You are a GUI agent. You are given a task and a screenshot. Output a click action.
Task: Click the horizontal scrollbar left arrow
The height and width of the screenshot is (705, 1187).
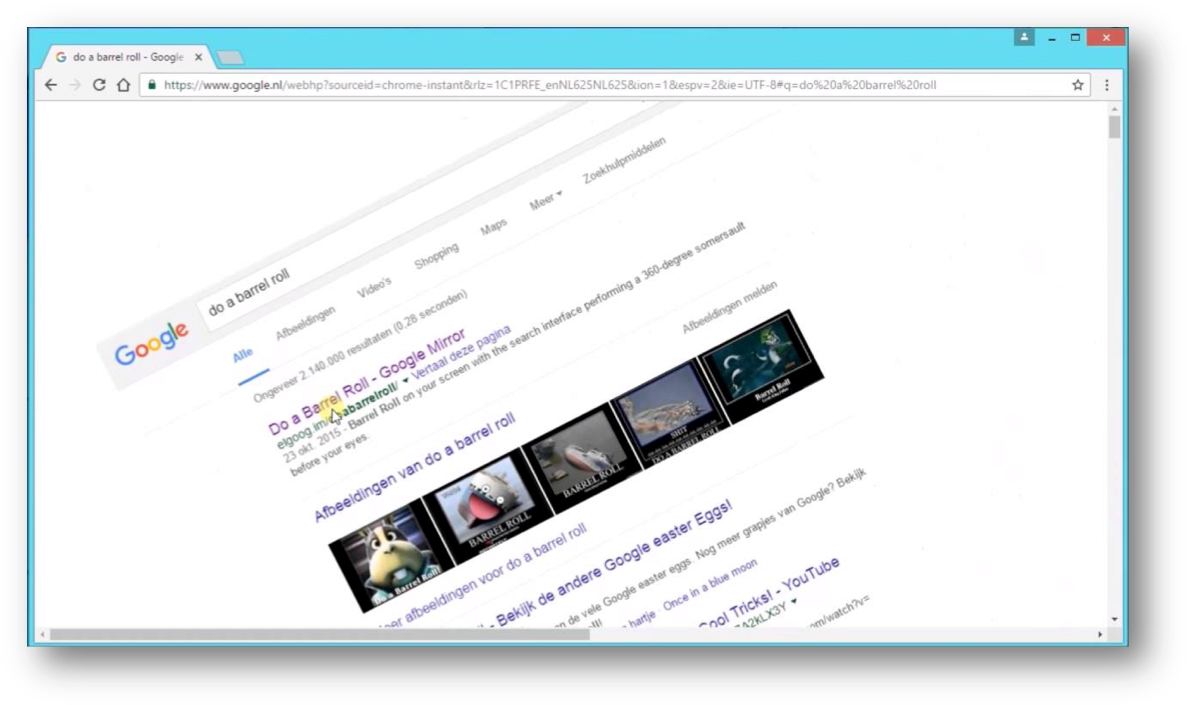pyautogui.click(x=42, y=635)
